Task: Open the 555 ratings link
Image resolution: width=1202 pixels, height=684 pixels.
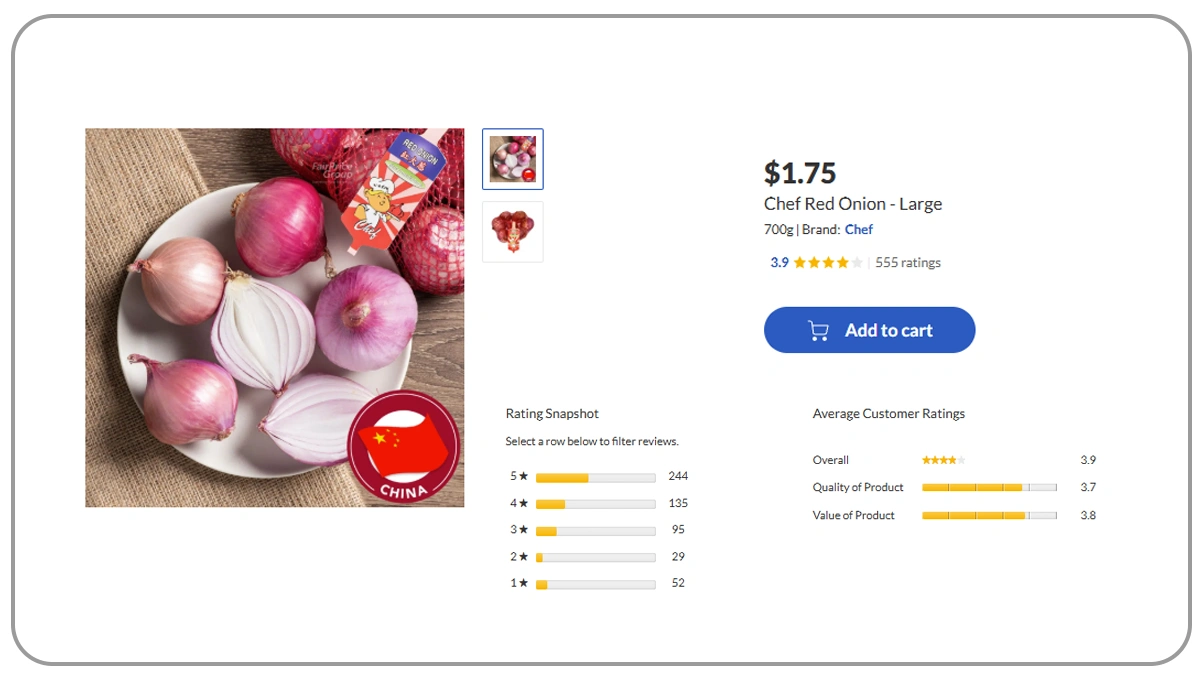Action: (907, 263)
